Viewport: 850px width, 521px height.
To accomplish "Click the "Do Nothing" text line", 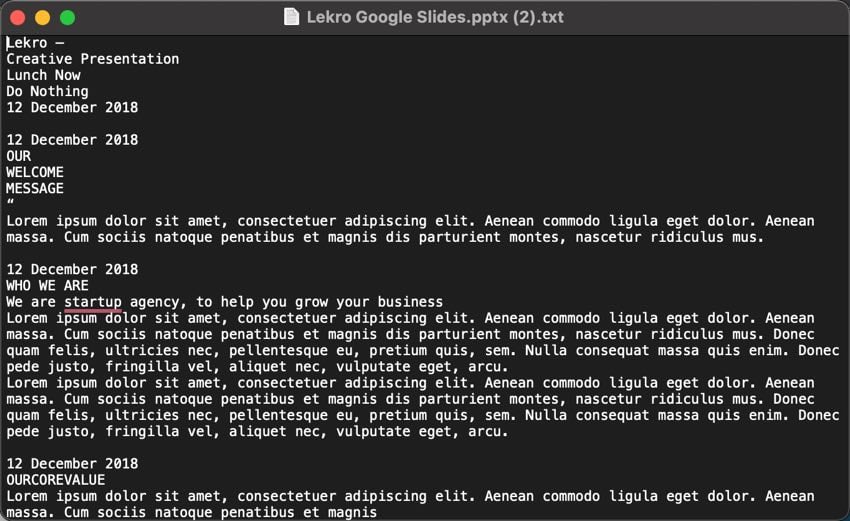I will tap(47, 91).
